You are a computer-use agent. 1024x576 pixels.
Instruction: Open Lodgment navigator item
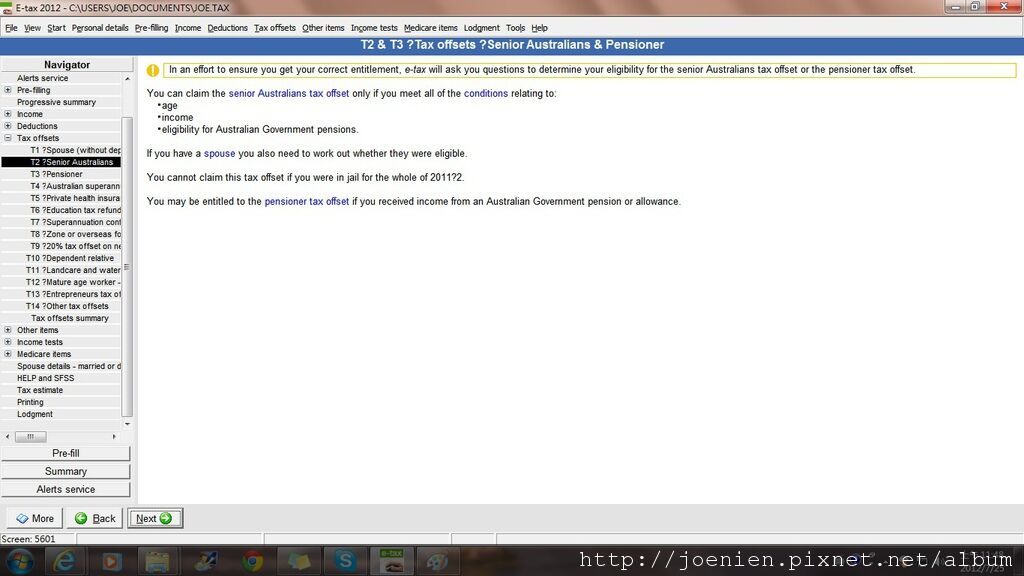click(x=35, y=414)
